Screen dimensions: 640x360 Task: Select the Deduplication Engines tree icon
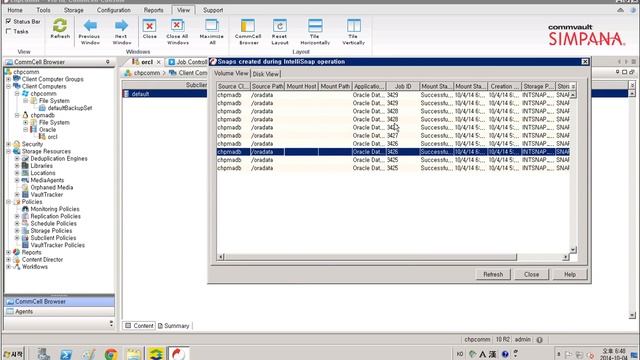click(x=25, y=158)
